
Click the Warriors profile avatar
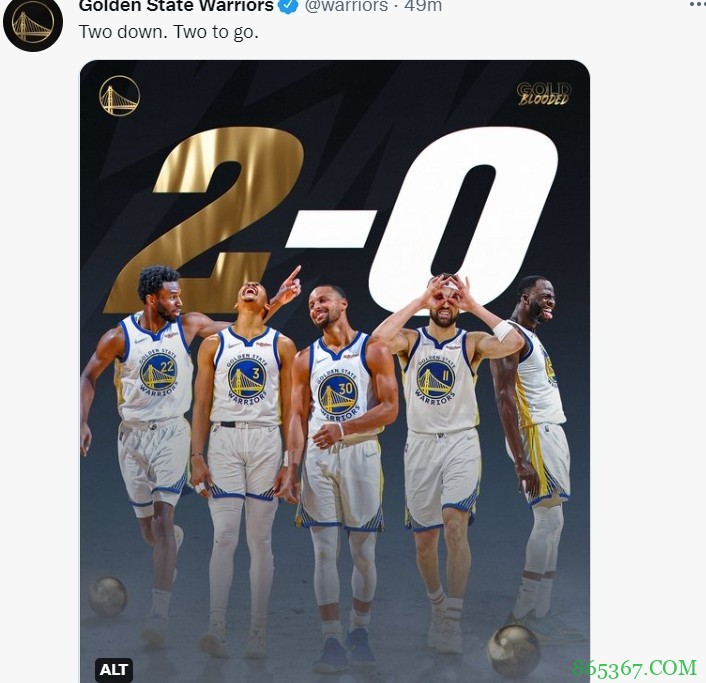[33, 23]
